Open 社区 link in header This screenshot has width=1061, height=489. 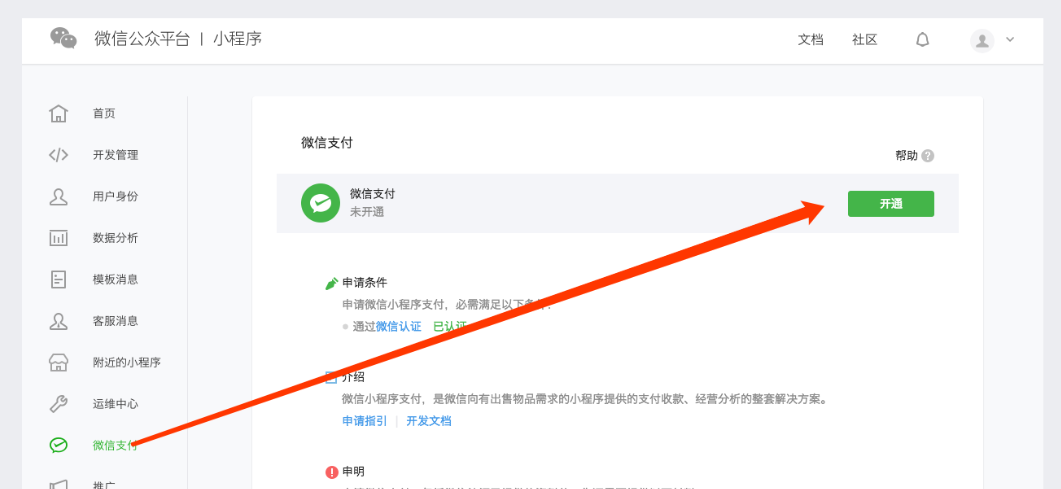click(865, 40)
